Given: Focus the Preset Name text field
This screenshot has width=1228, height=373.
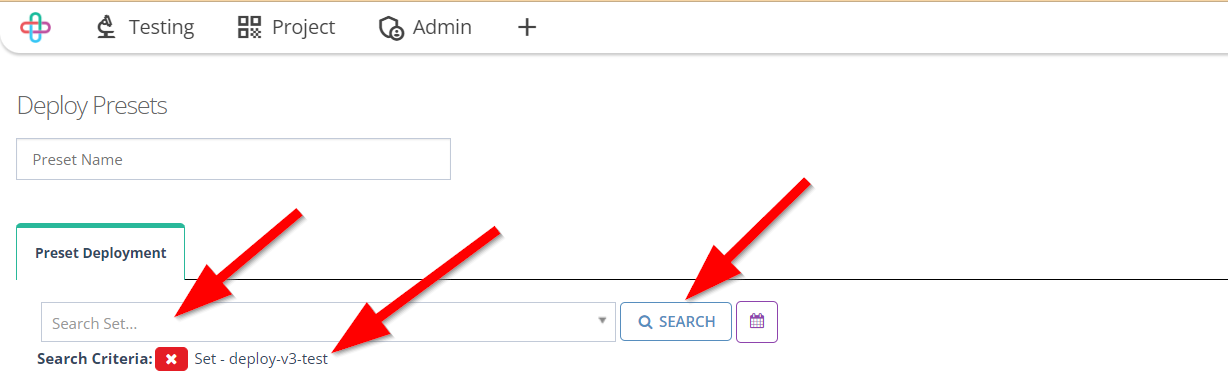Looking at the screenshot, I should (233, 159).
